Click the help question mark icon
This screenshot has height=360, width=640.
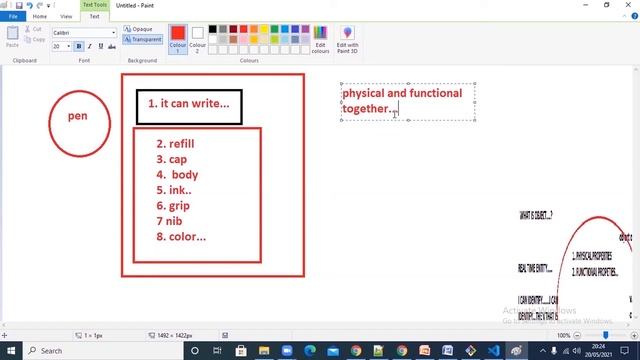pos(635,16)
